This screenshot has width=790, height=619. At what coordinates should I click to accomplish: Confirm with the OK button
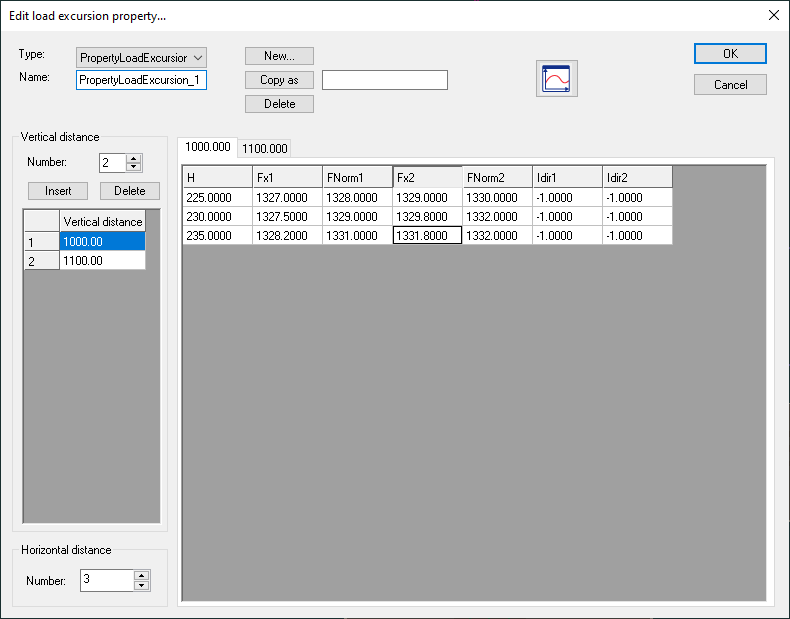[x=730, y=54]
